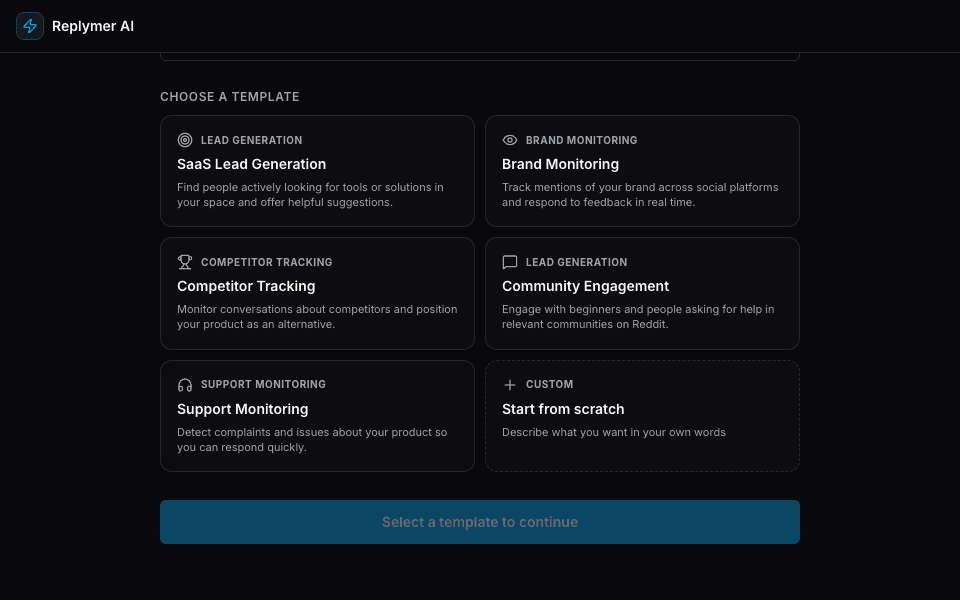Screen dimensions: 960x600
Task: Select the SaaS Lead Generation template
Action: coord(317,171)
